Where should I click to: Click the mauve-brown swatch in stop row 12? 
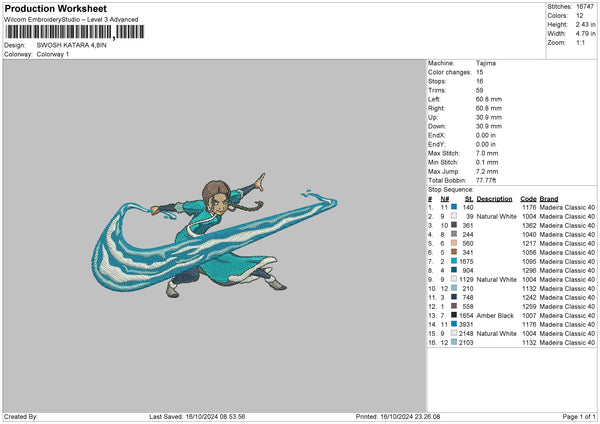tap(454, 306)
